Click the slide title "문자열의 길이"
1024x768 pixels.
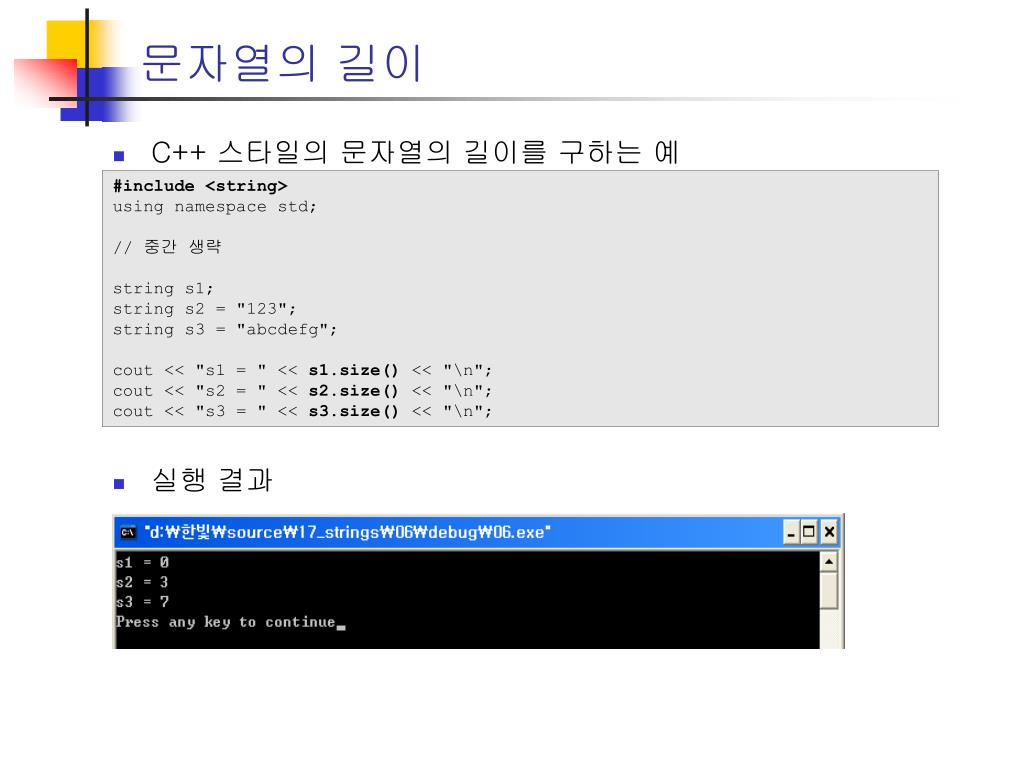pyautogui.click(x=282, y=63)
